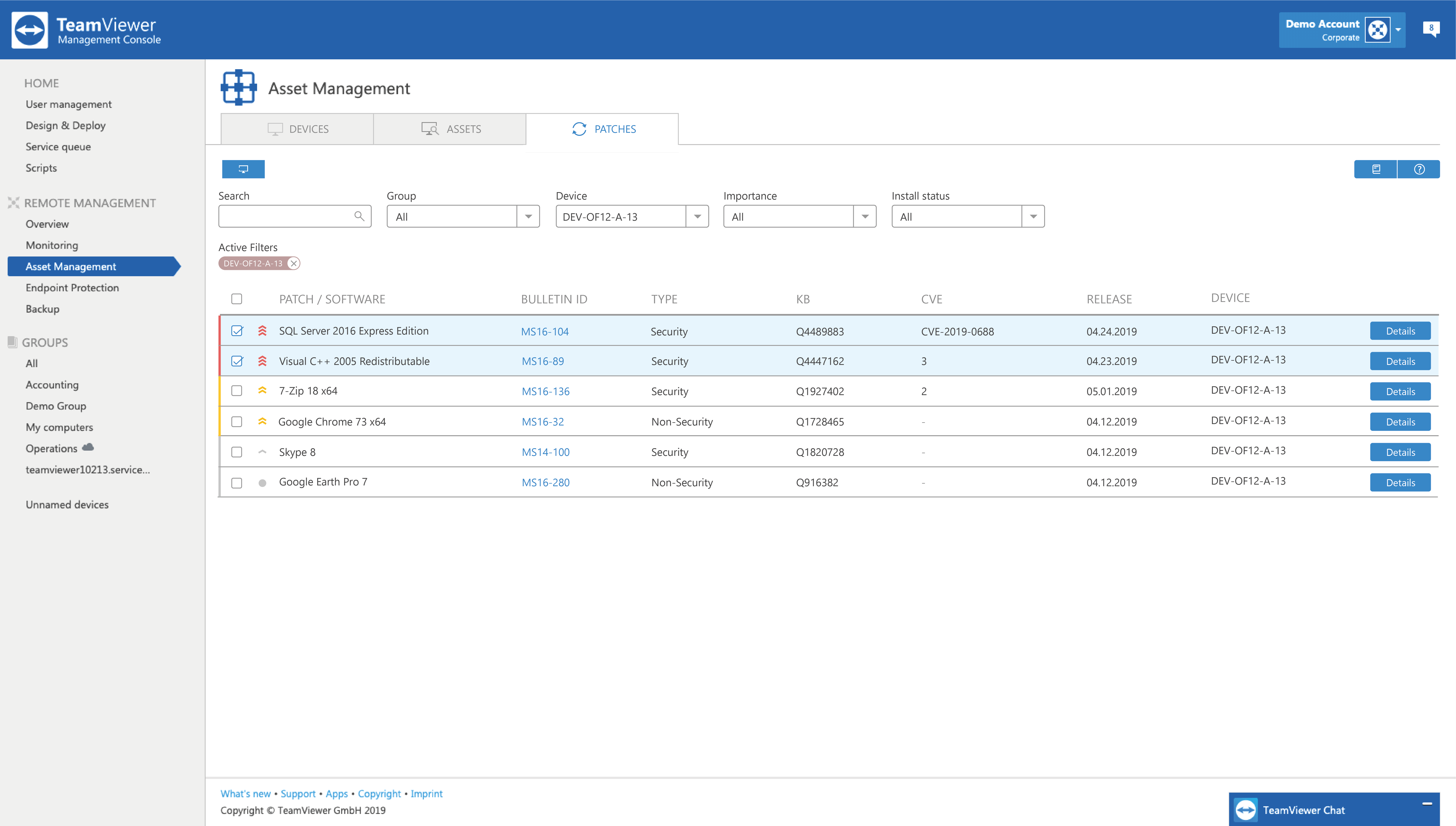Check the Google Chrome 73 x64 checkbox
The width and height of the screenshot is (1456, 826).
[x=237, y=421]
